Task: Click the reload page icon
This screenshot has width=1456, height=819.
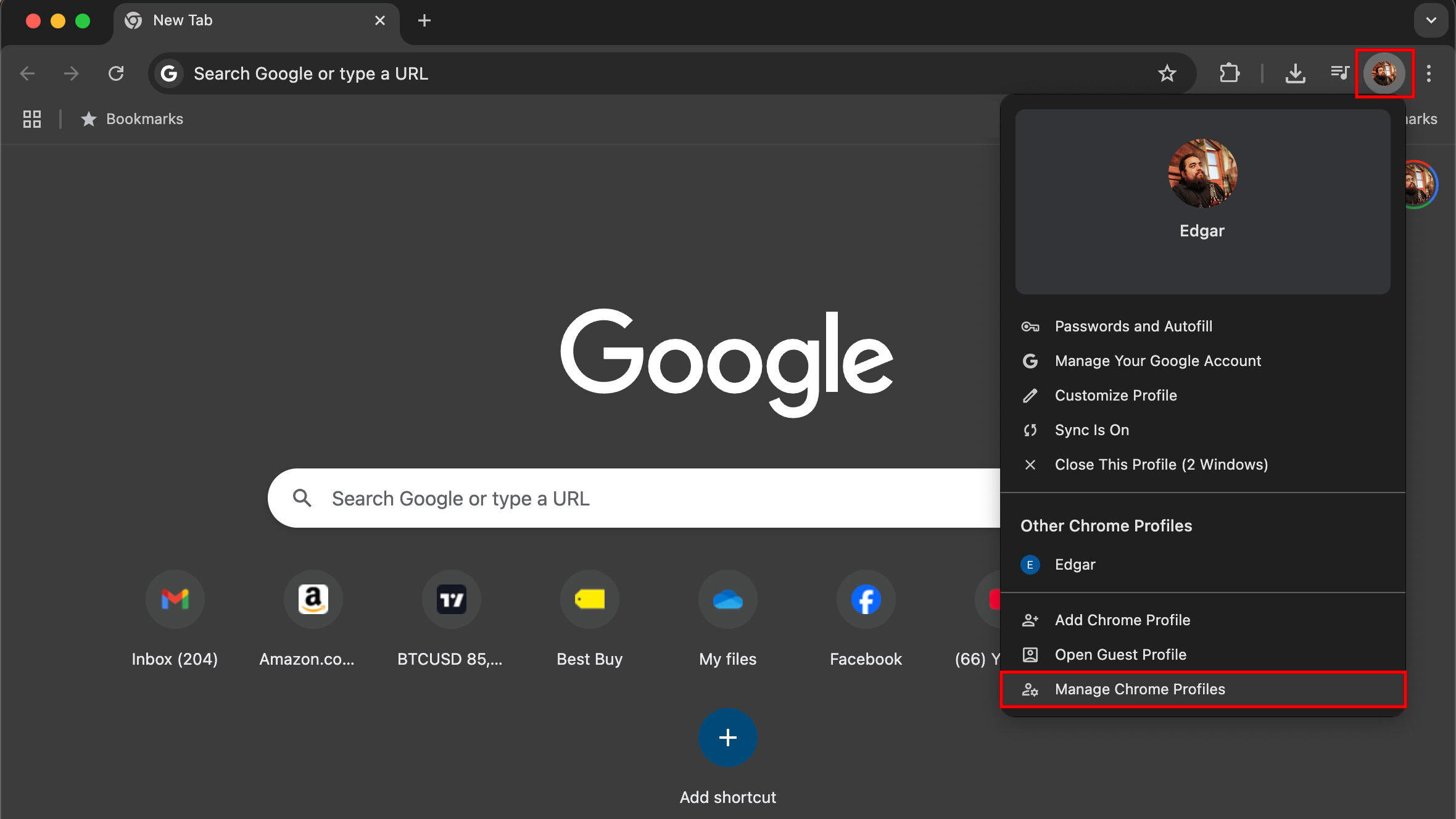Action: (116, 73)
